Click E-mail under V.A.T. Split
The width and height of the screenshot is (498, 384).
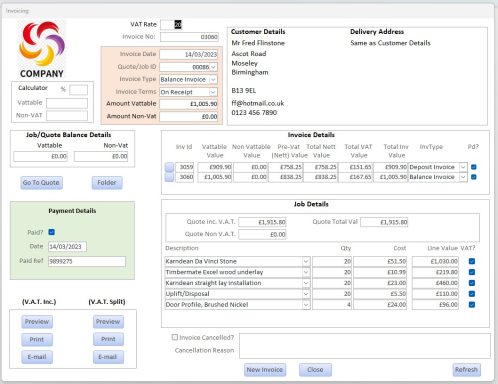pos(108,357)
